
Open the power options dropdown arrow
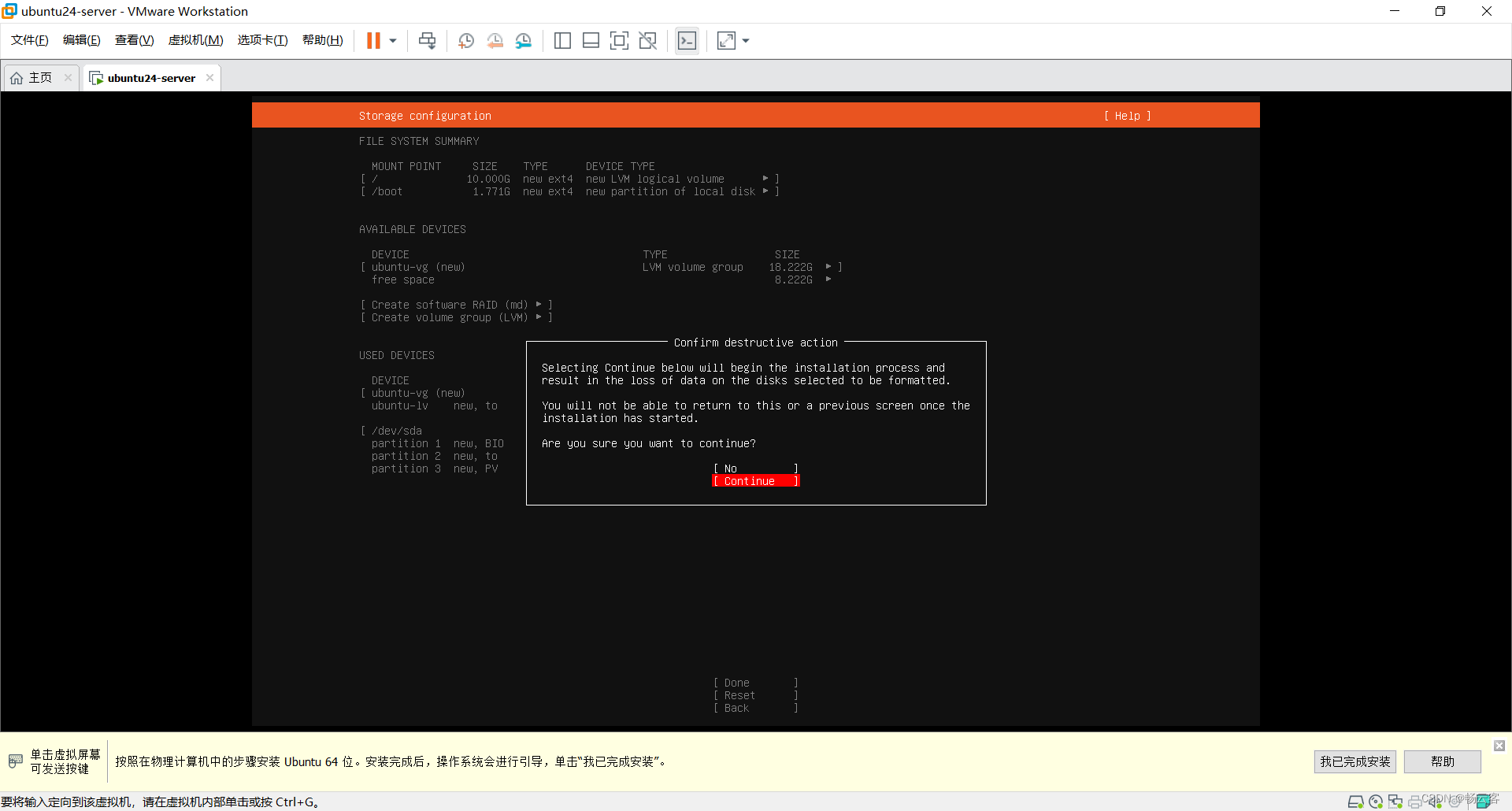click(x=393, y=41)
